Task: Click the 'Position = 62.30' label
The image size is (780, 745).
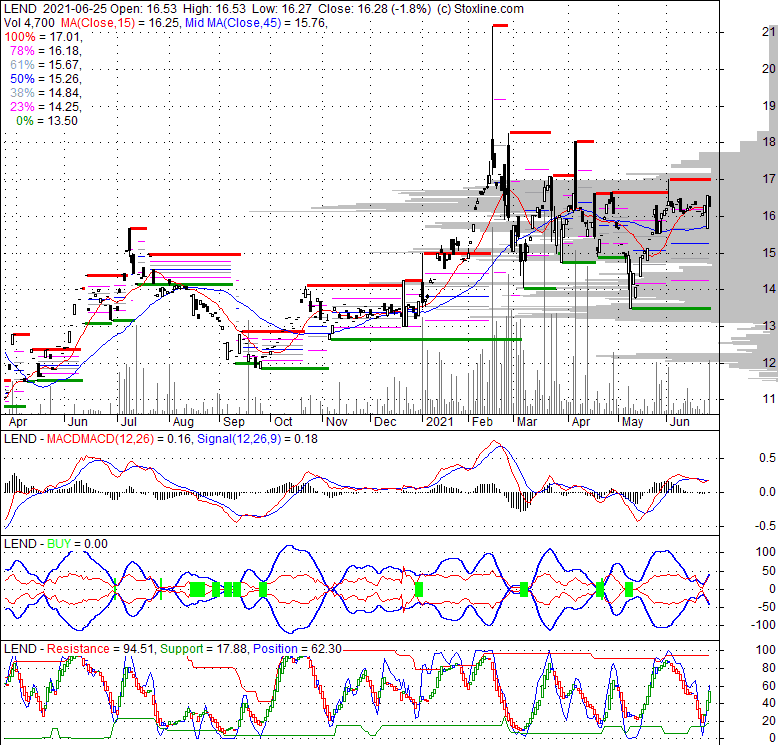Action: point(297,649)
